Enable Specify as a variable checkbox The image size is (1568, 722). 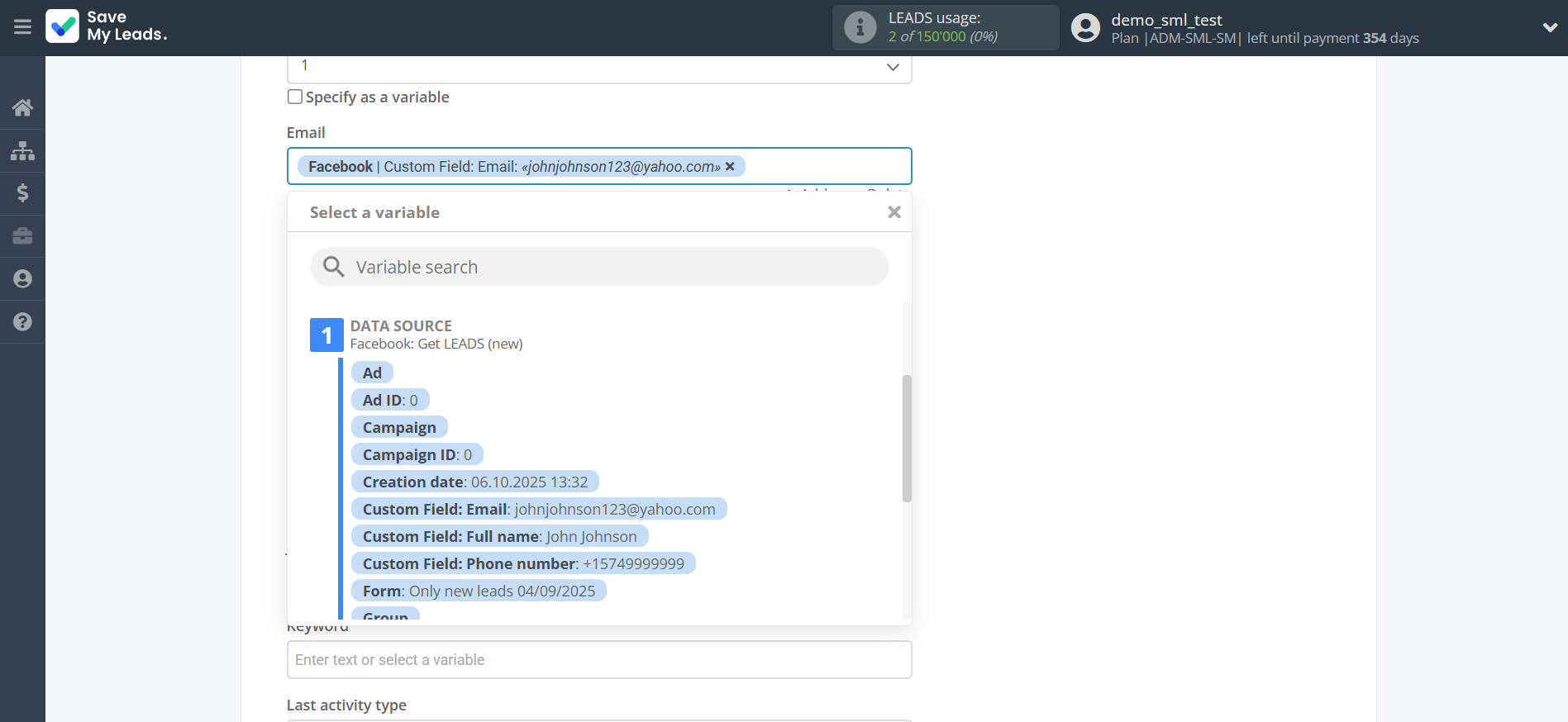tap(295, 97)
